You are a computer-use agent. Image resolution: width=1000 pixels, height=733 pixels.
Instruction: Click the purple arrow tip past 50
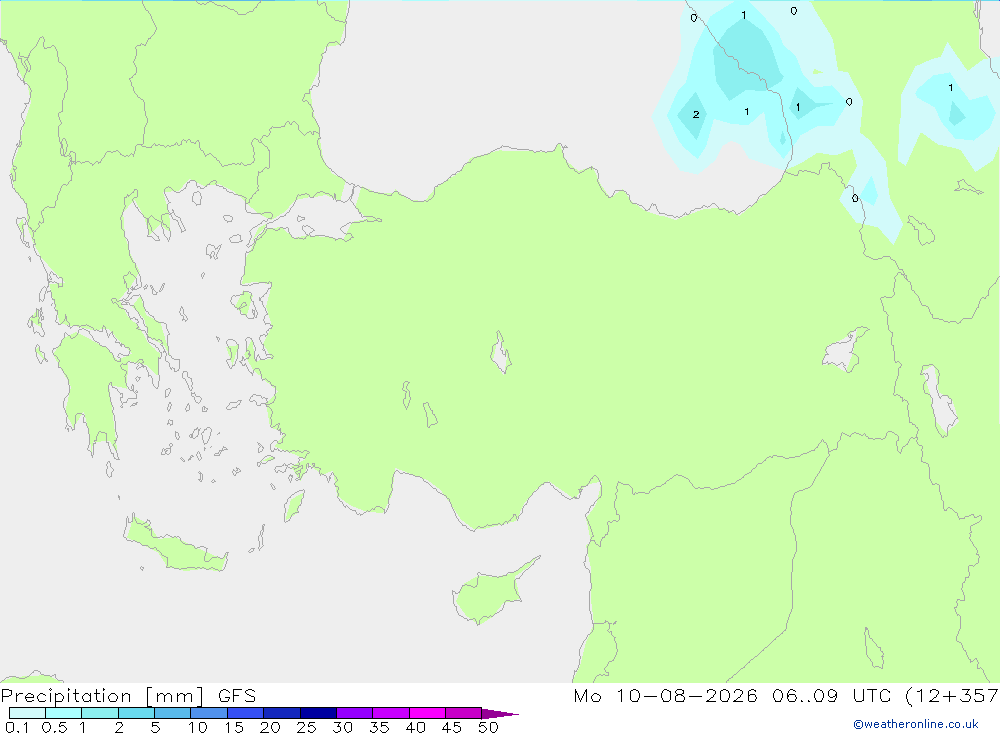pyautogui.click(x=500, y=713)
